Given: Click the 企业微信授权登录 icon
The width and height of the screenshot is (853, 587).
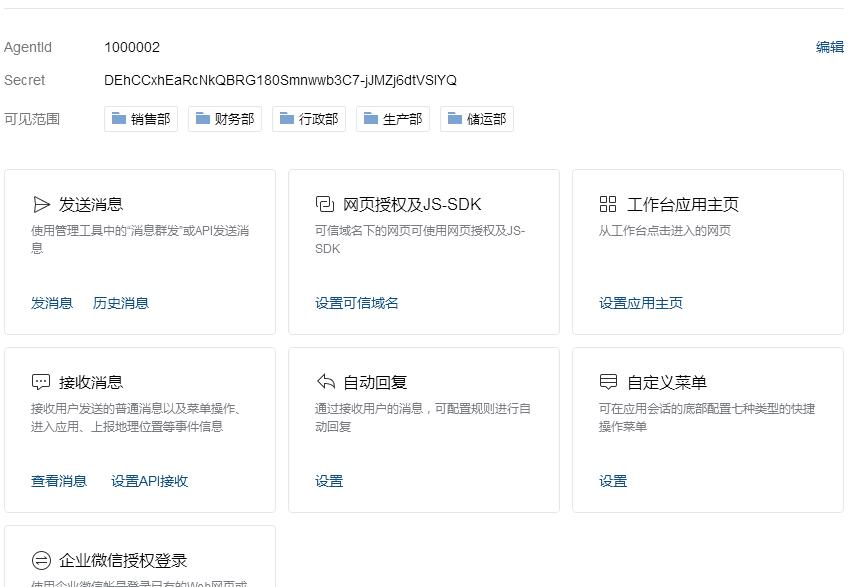Looking at the screenshot, I should [41, 560].
